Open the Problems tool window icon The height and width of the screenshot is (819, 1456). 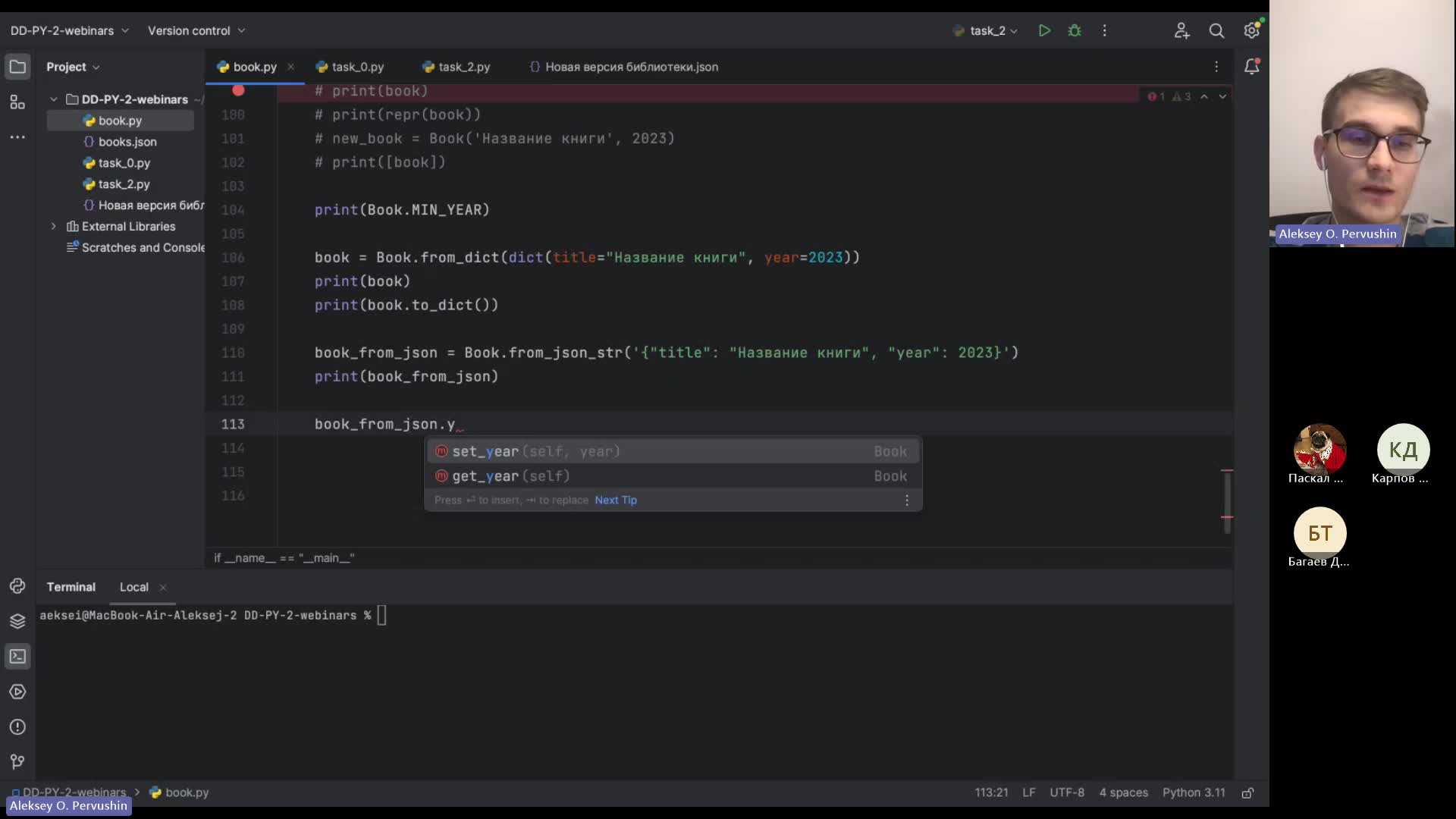(17, 727)
